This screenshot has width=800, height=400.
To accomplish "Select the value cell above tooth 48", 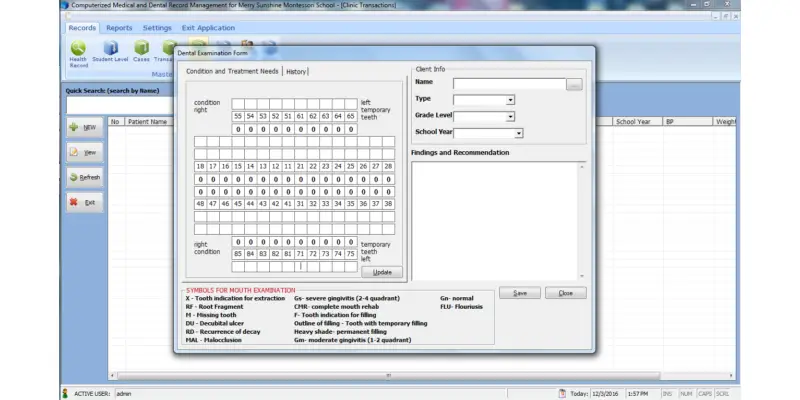I will click(x=201, y=192).
